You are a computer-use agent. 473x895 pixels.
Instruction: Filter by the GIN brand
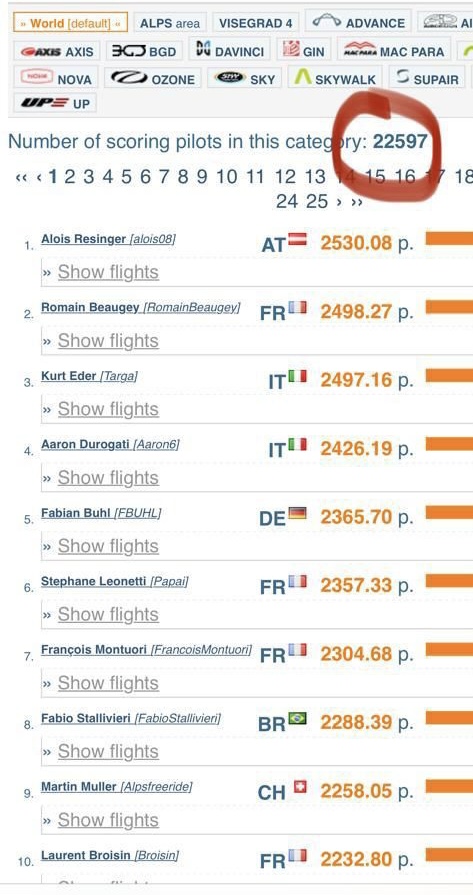click(304, 50)
